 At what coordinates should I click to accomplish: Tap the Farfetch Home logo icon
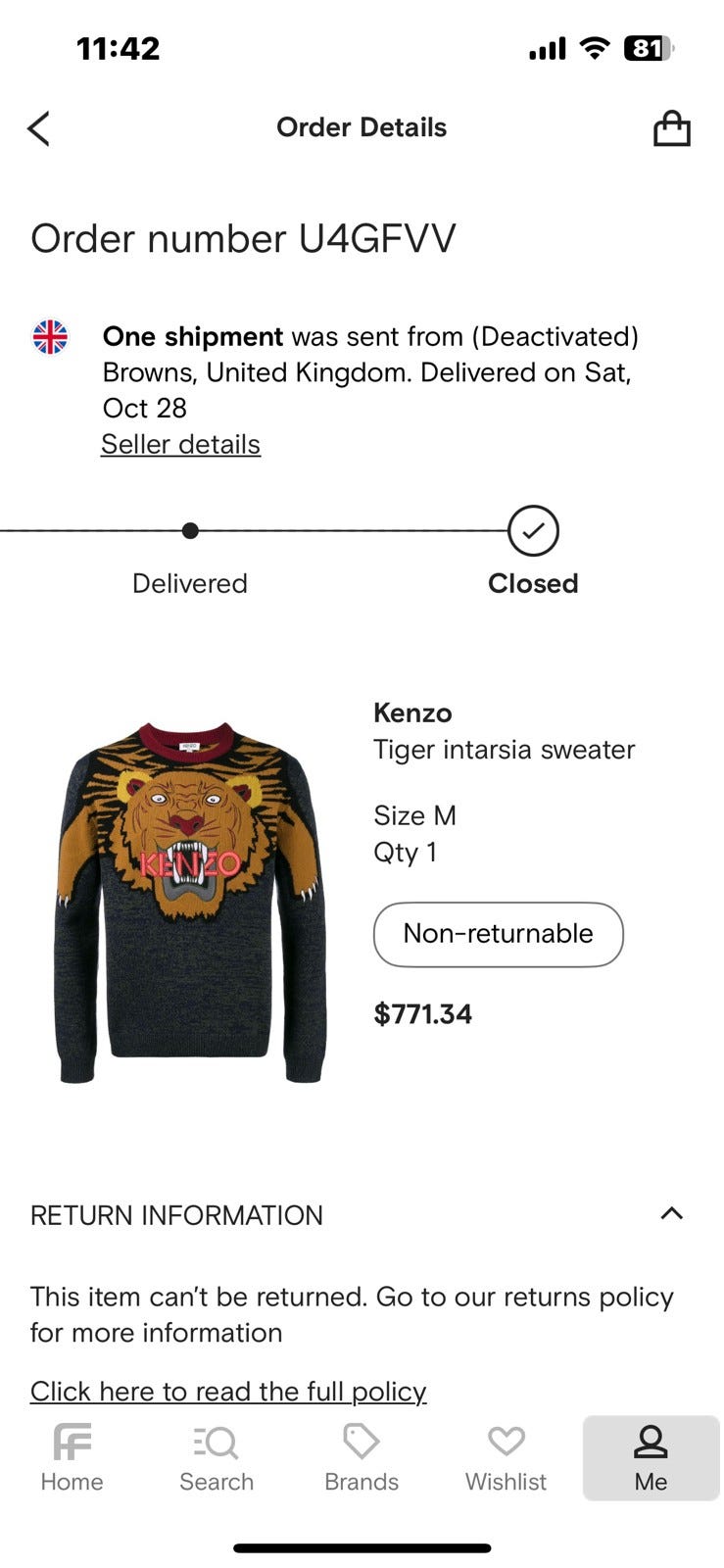tap(72, 1443)
